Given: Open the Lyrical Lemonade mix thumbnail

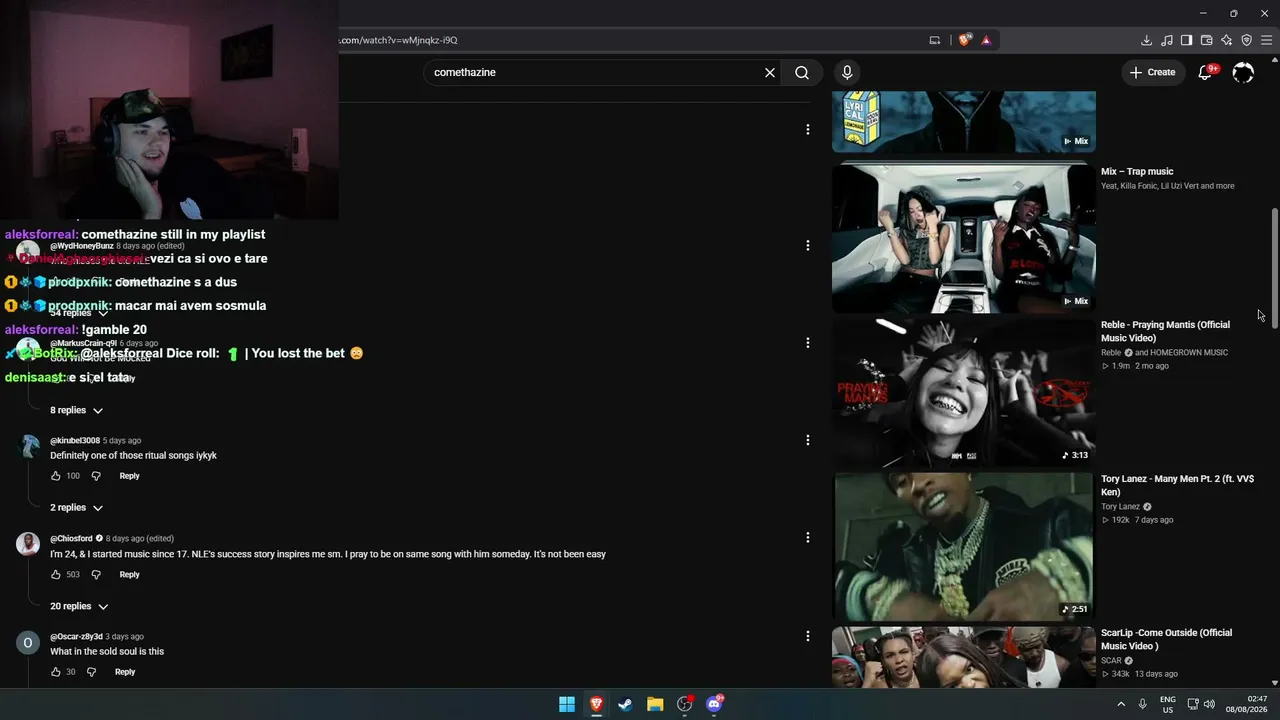Looking at the screenshot, I should pyautogui.click(x=964, y=121).
